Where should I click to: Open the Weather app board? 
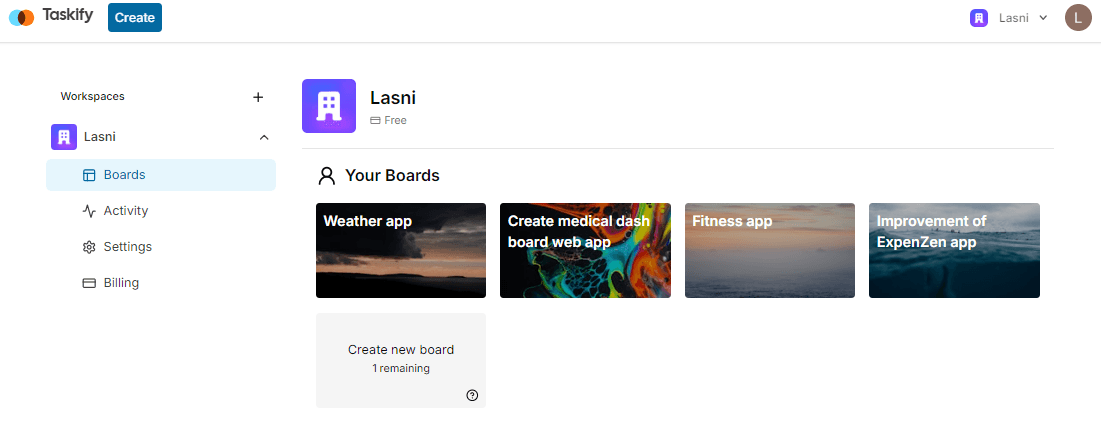[401, 250]
